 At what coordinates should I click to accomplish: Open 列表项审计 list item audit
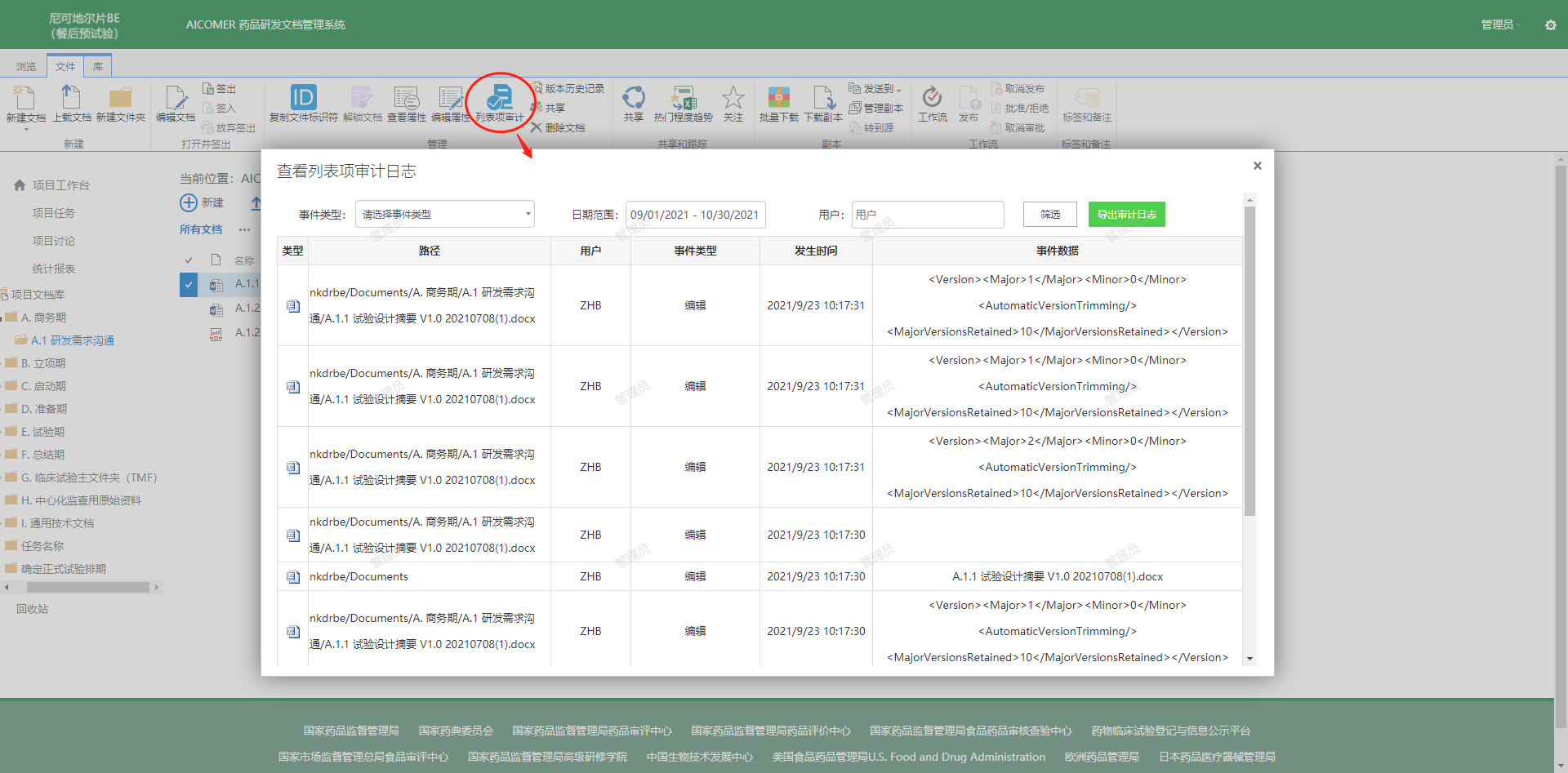tap(500, 103)
